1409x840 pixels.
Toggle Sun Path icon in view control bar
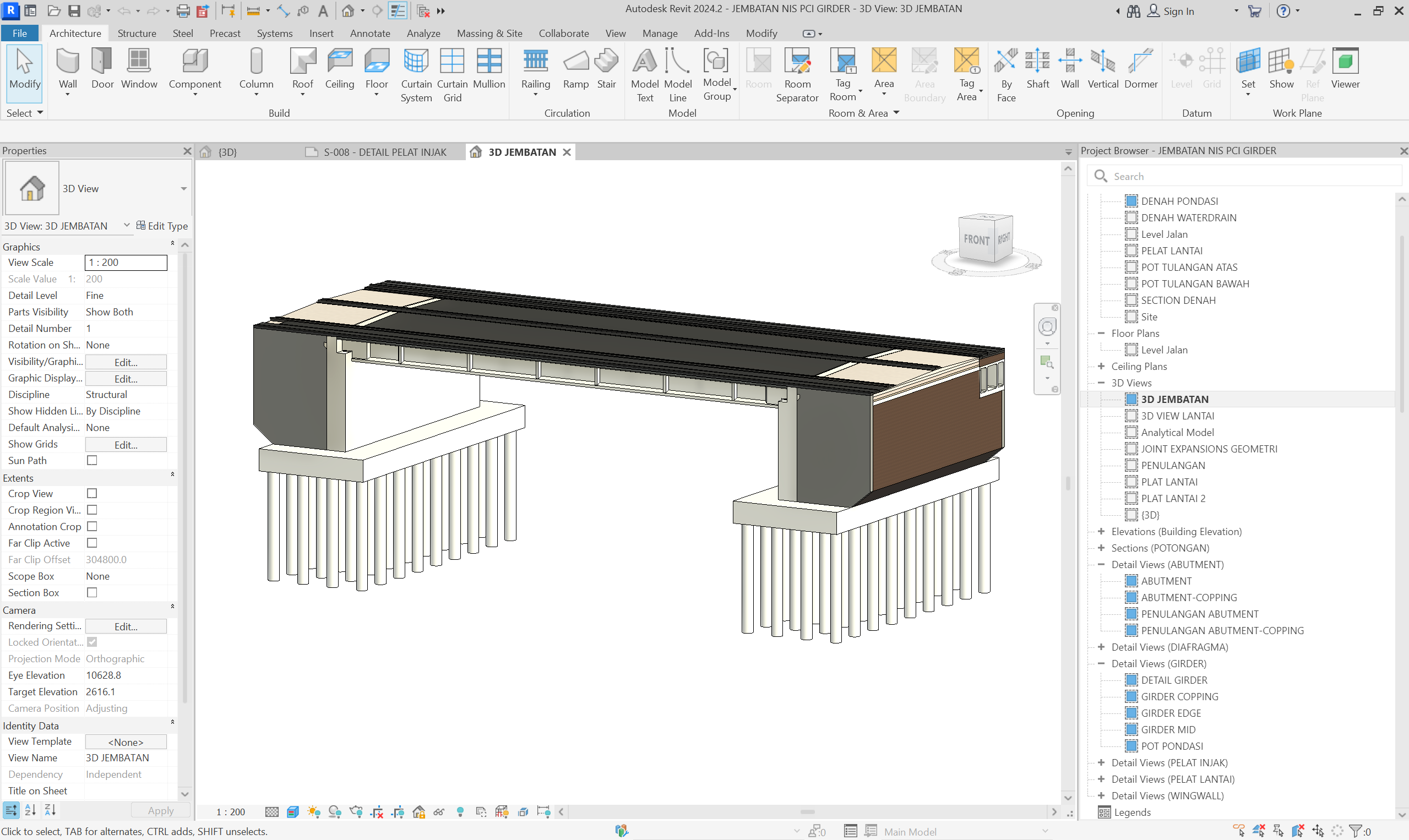pyautogui.click(x=313, y=812)
